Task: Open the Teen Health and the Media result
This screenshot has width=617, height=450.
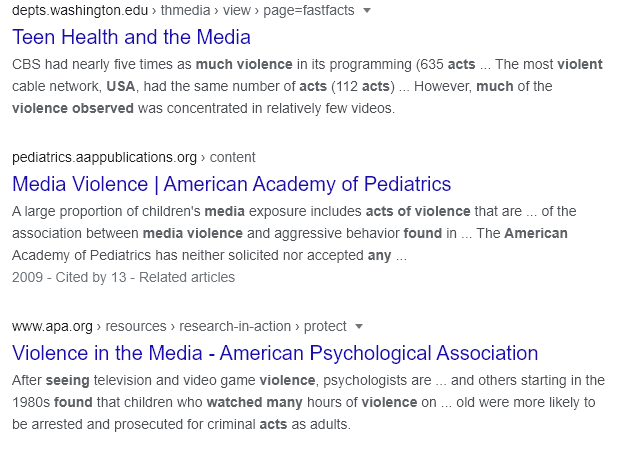Action: (131, 38)
